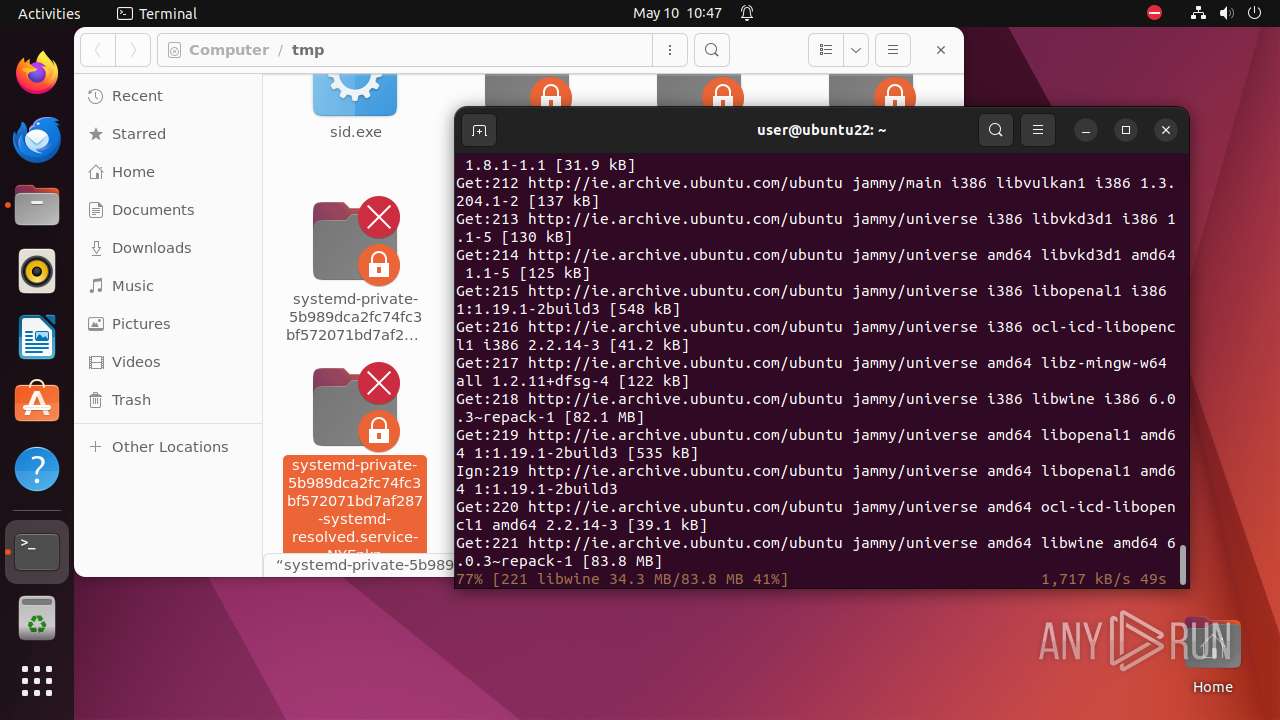Open the Terminal hamburger menu
1280x720 pixels.
[x=1038, y=130]
